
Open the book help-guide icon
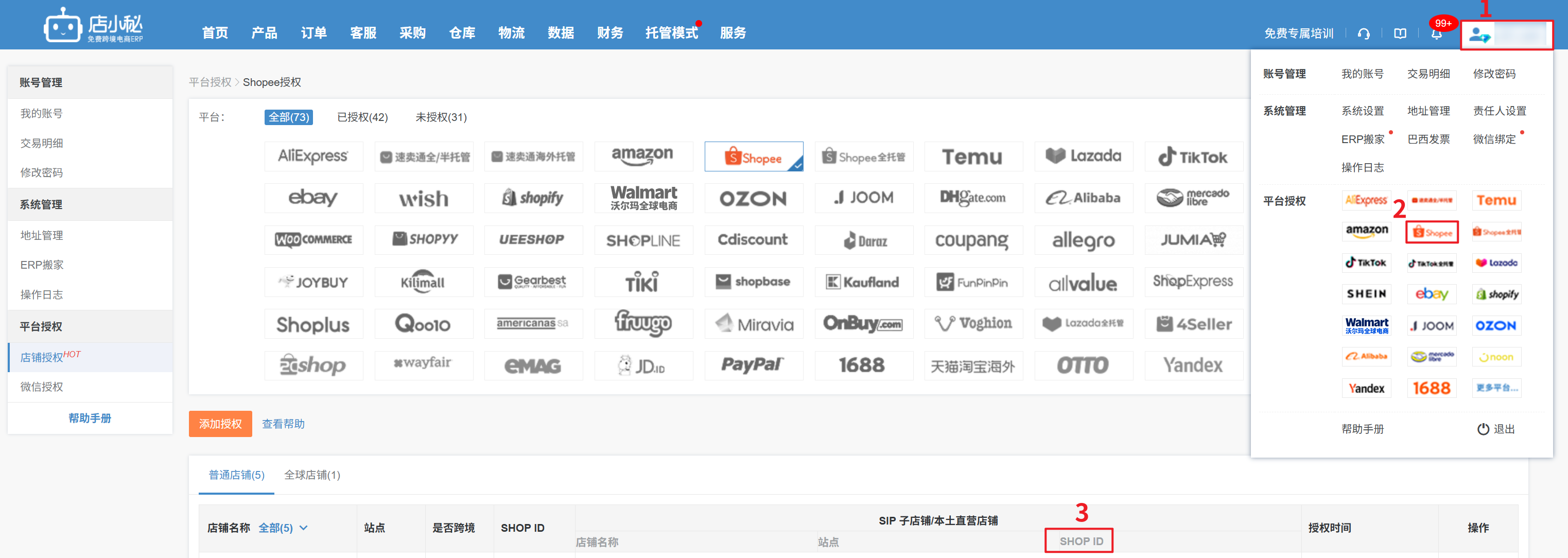pos(1400,33)
